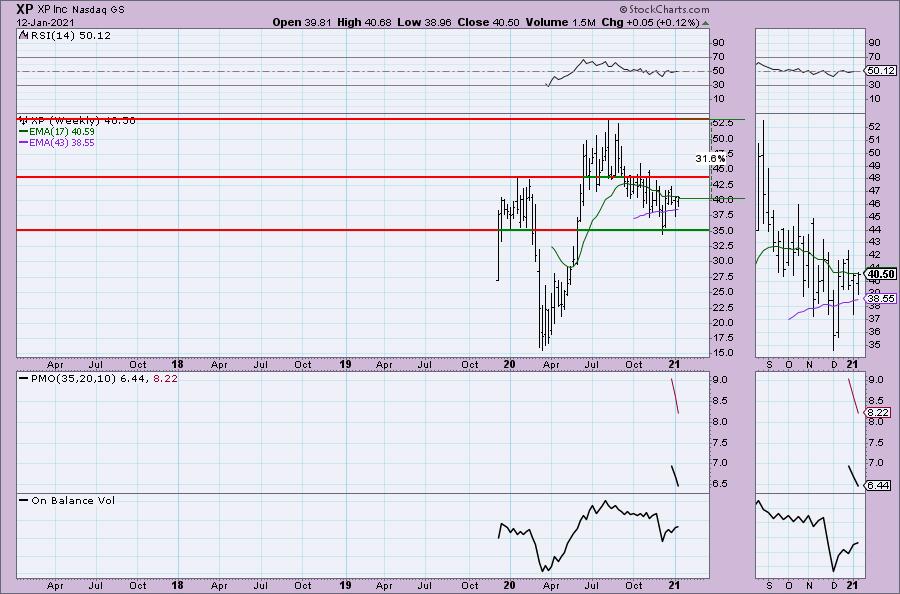Click the green up-arrow beside Chg value
This screenshot has height=594, width=900.
[705, 23]
